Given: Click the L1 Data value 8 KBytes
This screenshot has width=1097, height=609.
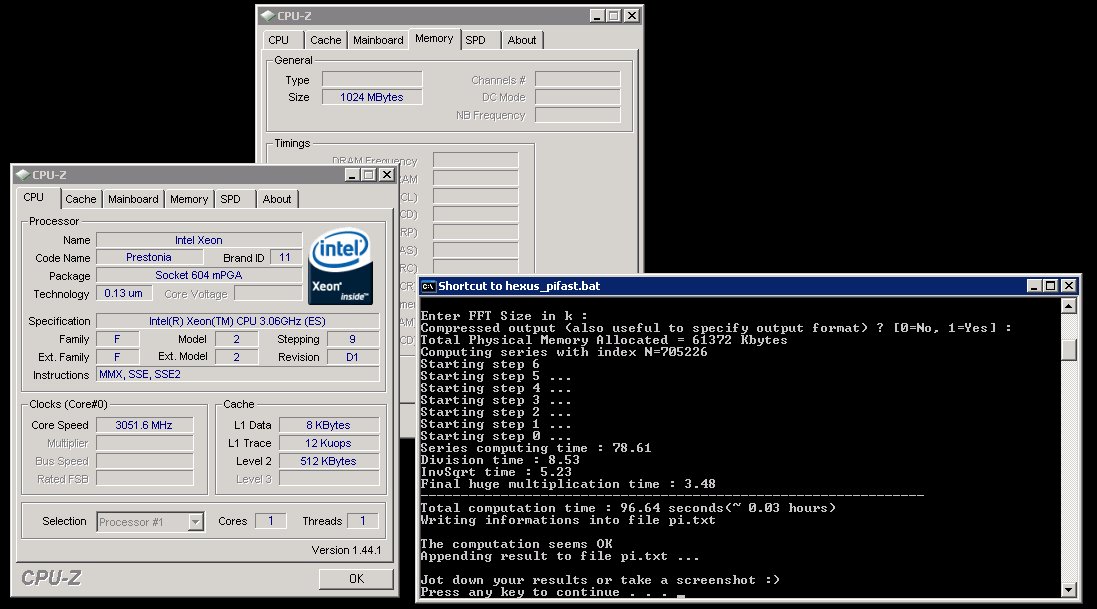Looking at the screenshot, I should (x=329, y=425).
